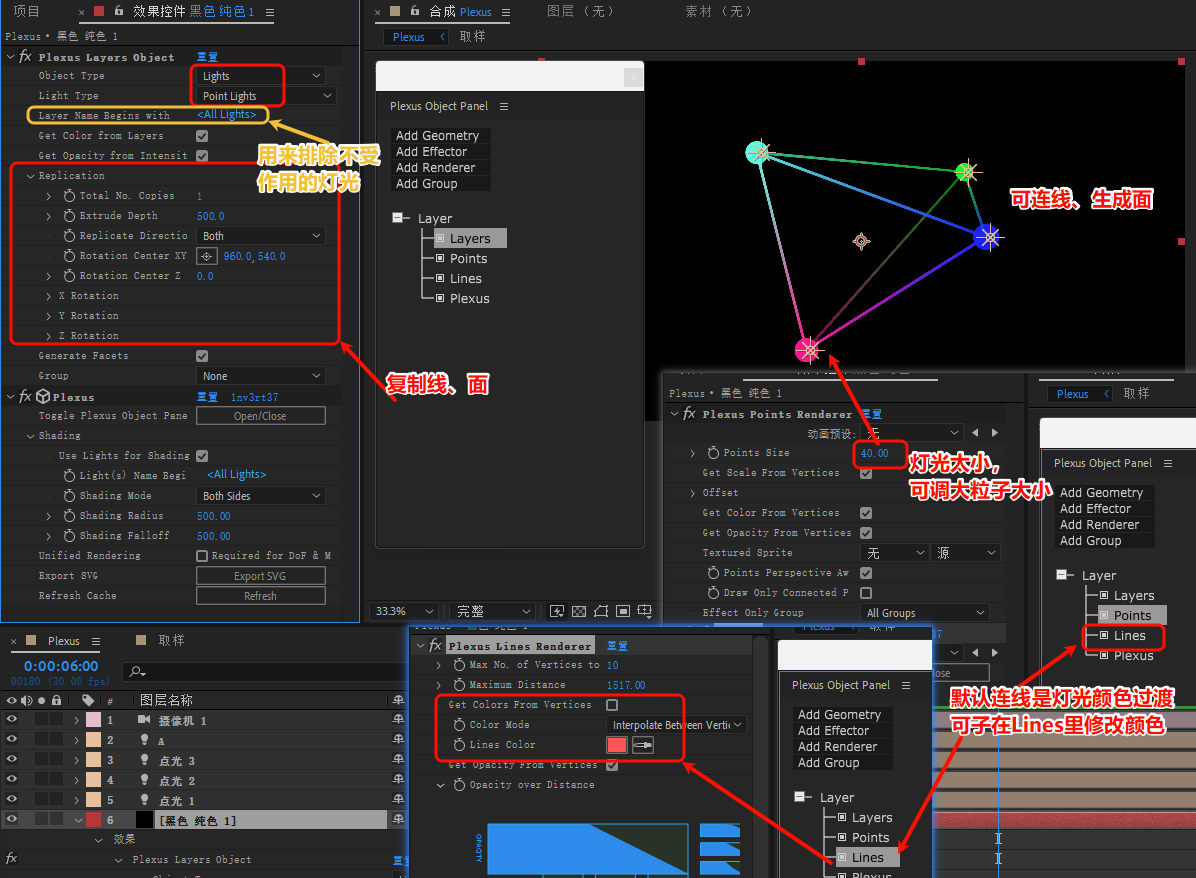Open Group None dropdown
Viewport: 1196px width, 878px height.
(261, 376)
